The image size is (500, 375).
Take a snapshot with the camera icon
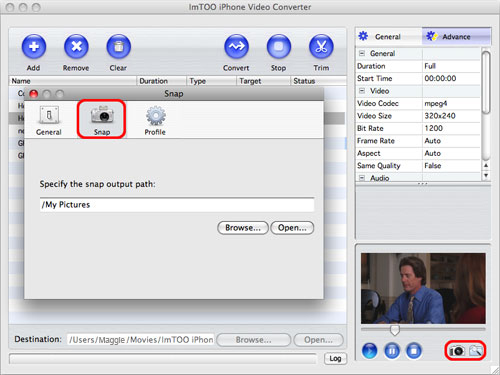point(457,351)
